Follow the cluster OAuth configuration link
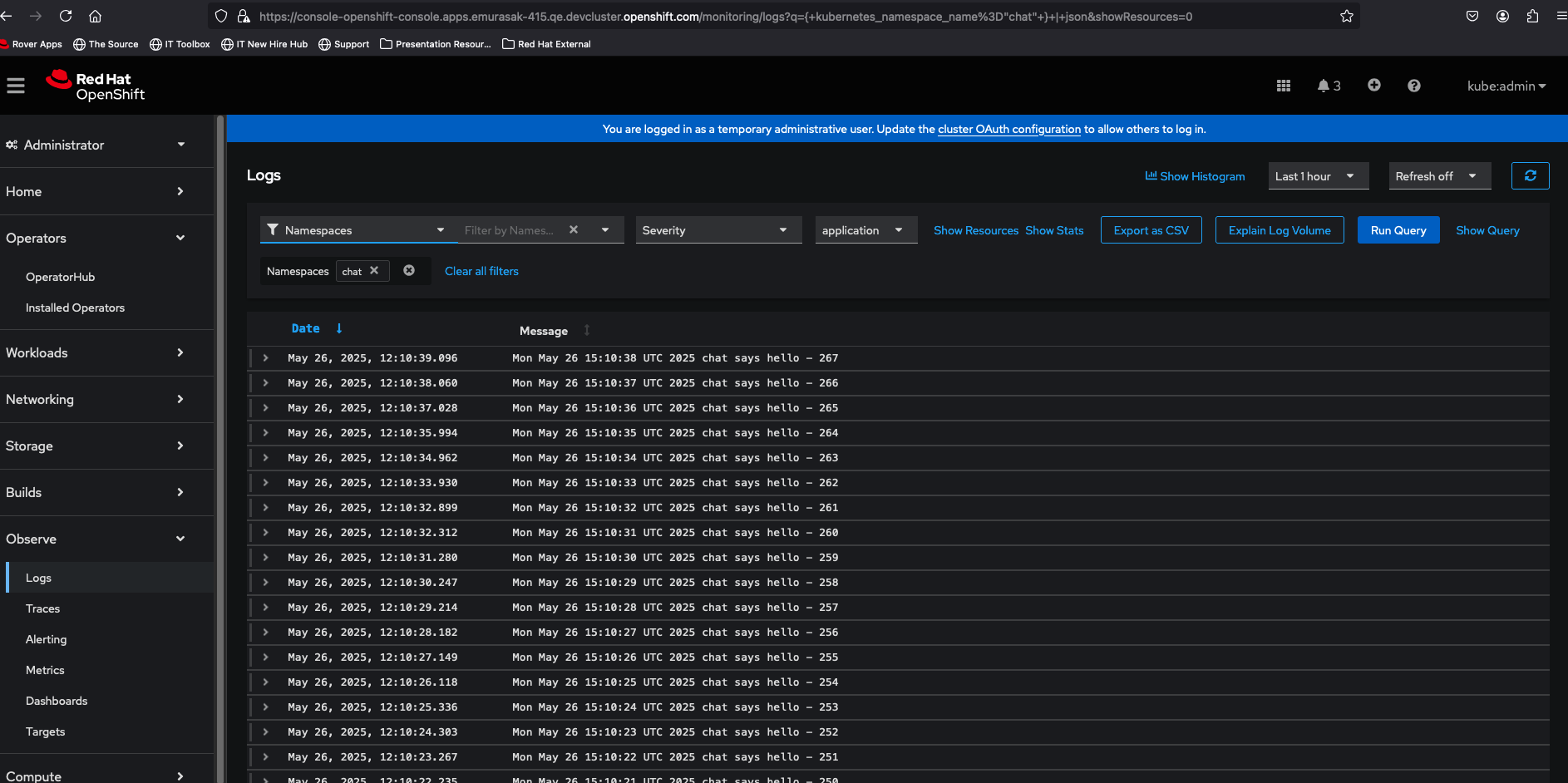Image resolution: width=1568 pixels, height=783 pixels. coord(1008,129)
